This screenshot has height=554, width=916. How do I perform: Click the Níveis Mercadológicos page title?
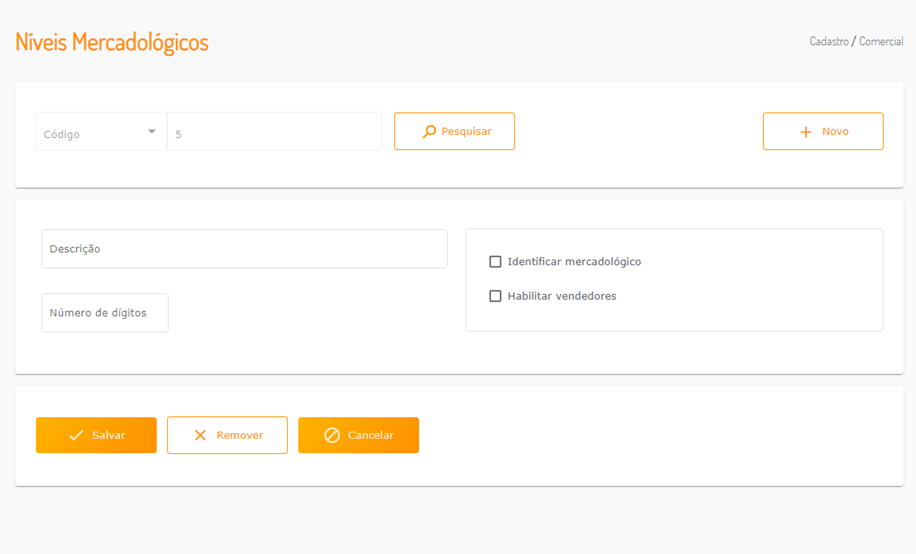[x=112, y=42]
